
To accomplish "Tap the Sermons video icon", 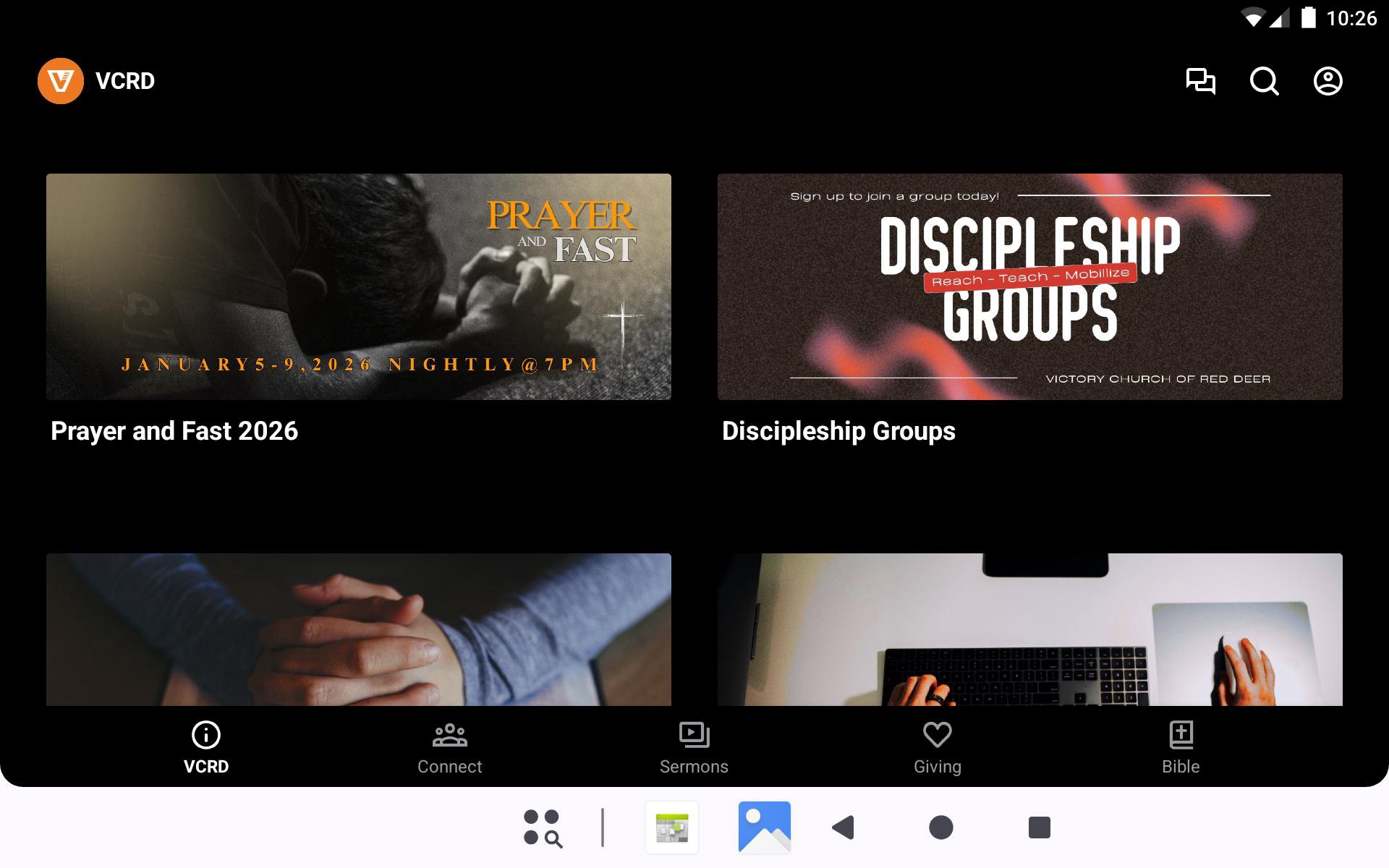I will (x=694, y=735).
